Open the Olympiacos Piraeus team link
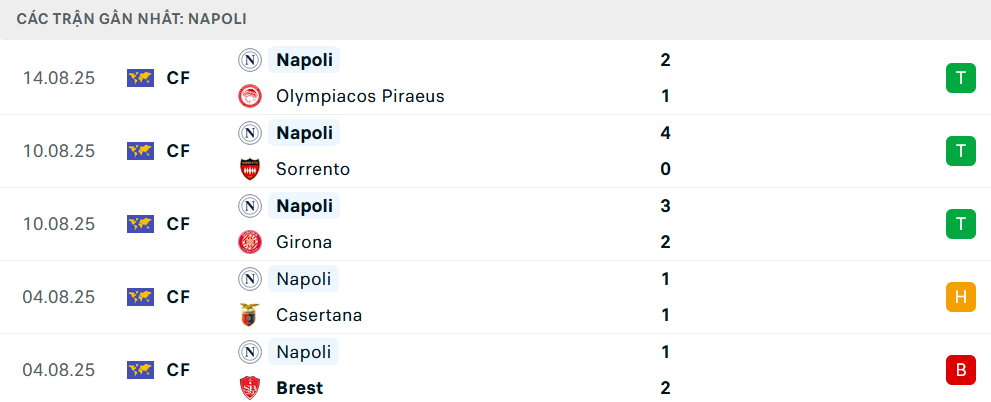Image resolution: width=991 pixels, height=402 pixels. tap(360, 96)
